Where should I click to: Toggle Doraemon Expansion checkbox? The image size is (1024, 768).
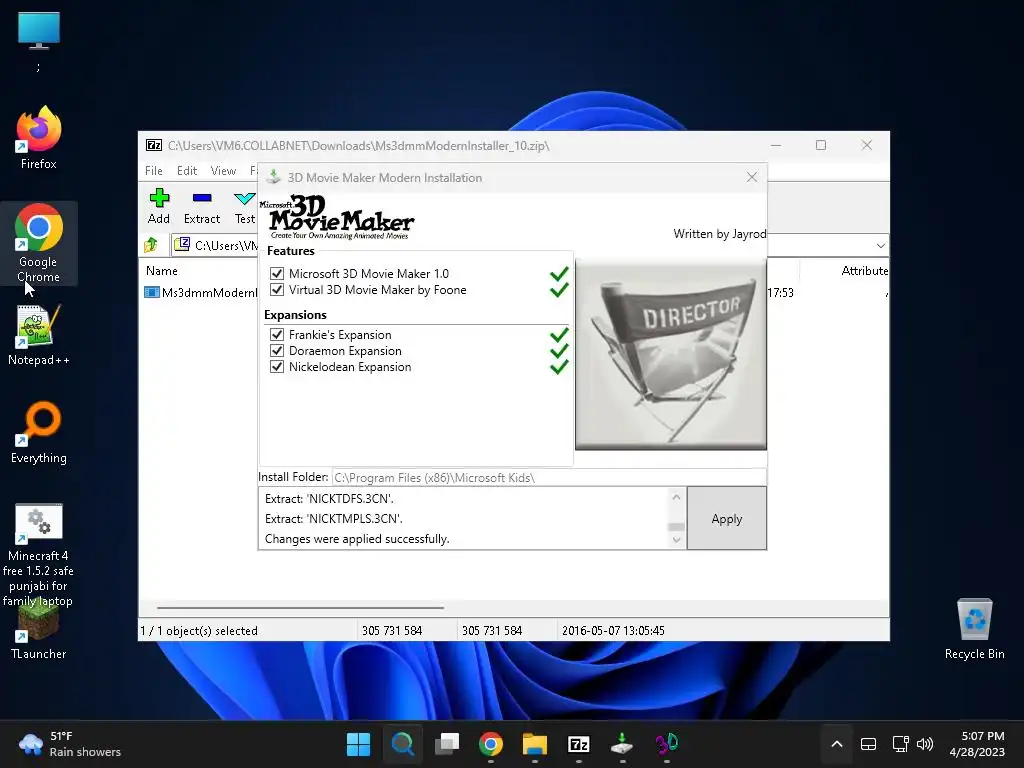click(x=277, y=351)
